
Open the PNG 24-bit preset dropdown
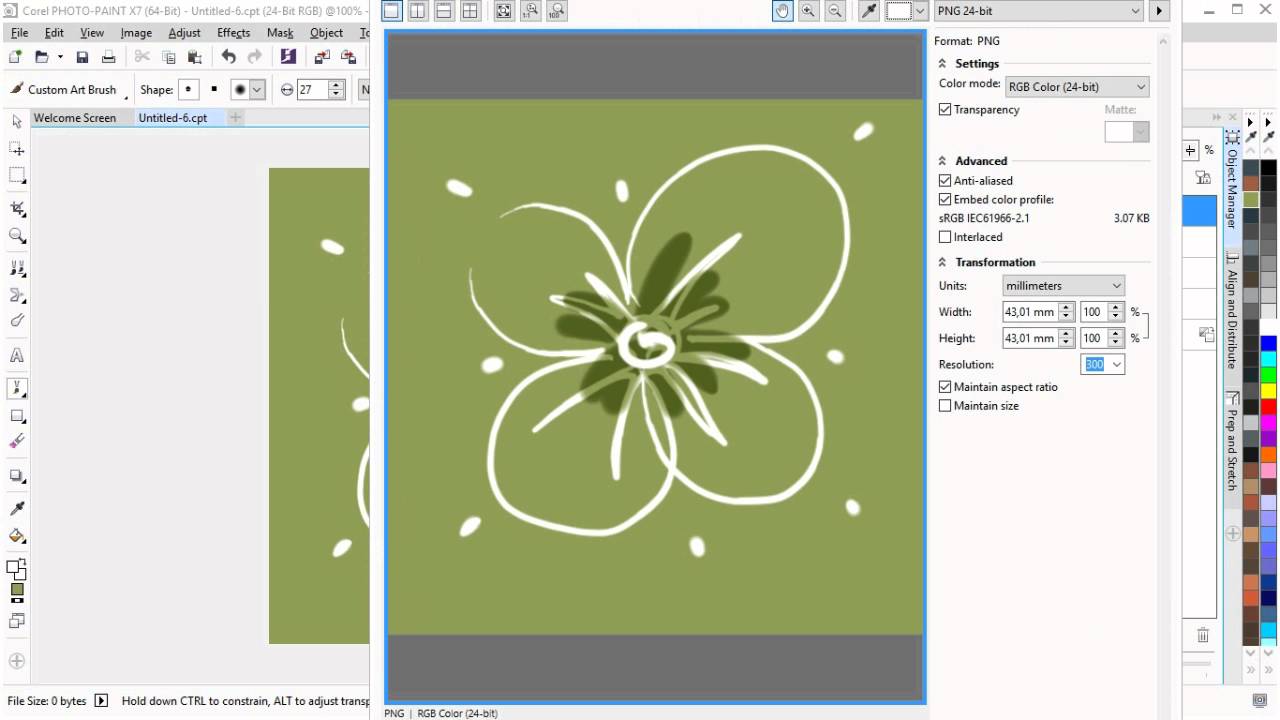point(1038,11)
